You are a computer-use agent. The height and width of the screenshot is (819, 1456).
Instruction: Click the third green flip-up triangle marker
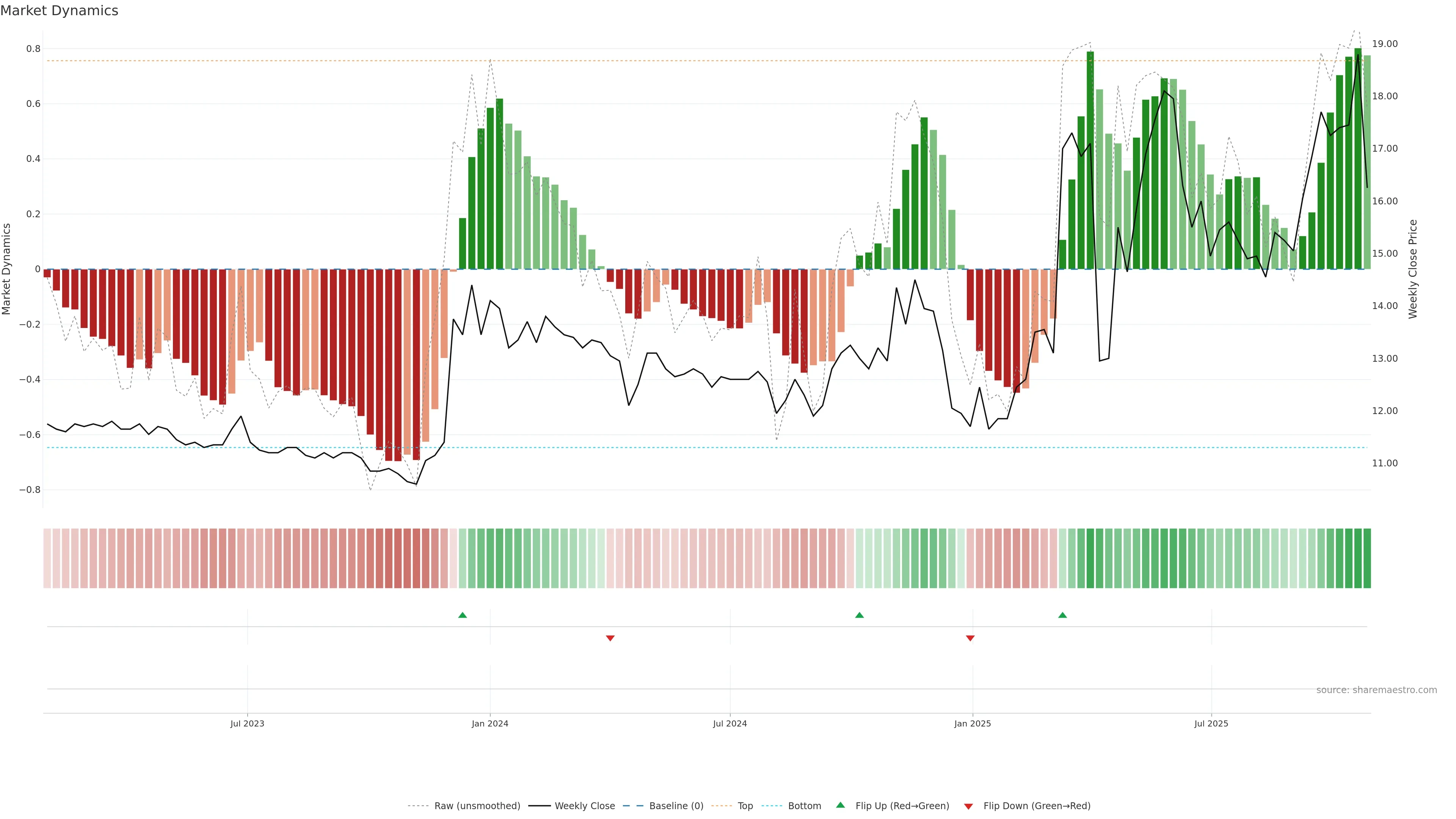tap(1062, 615)
